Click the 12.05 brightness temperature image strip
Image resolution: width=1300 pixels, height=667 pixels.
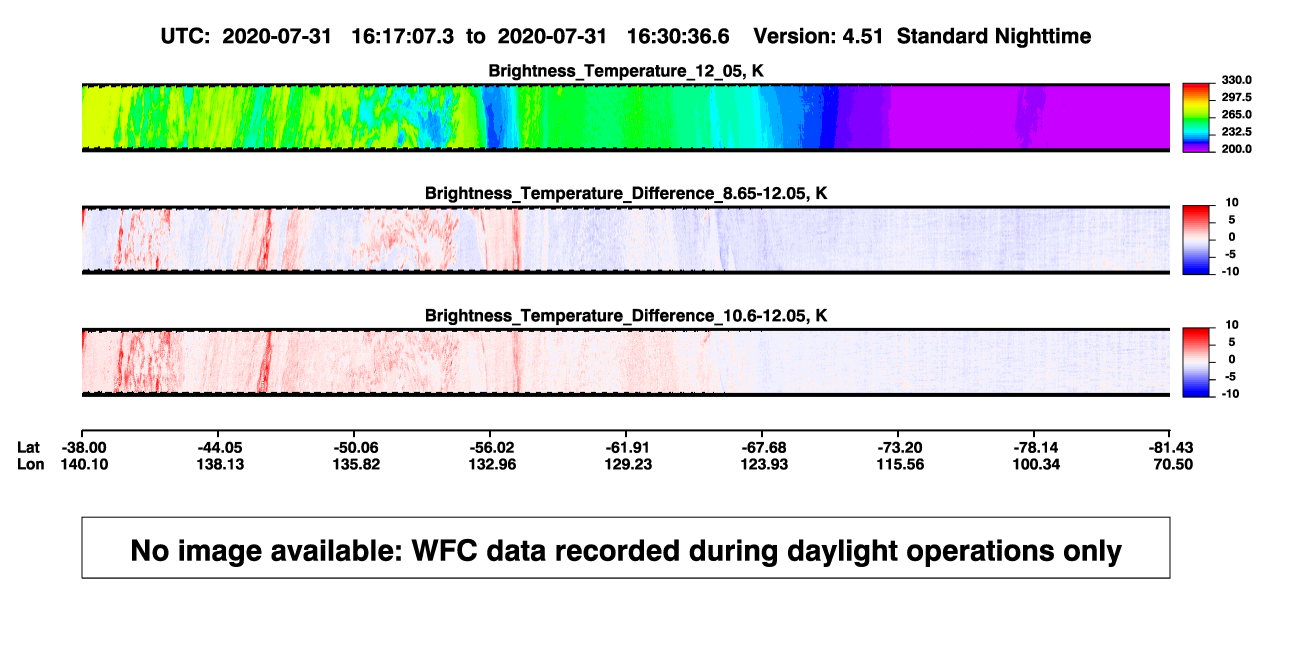626,118
